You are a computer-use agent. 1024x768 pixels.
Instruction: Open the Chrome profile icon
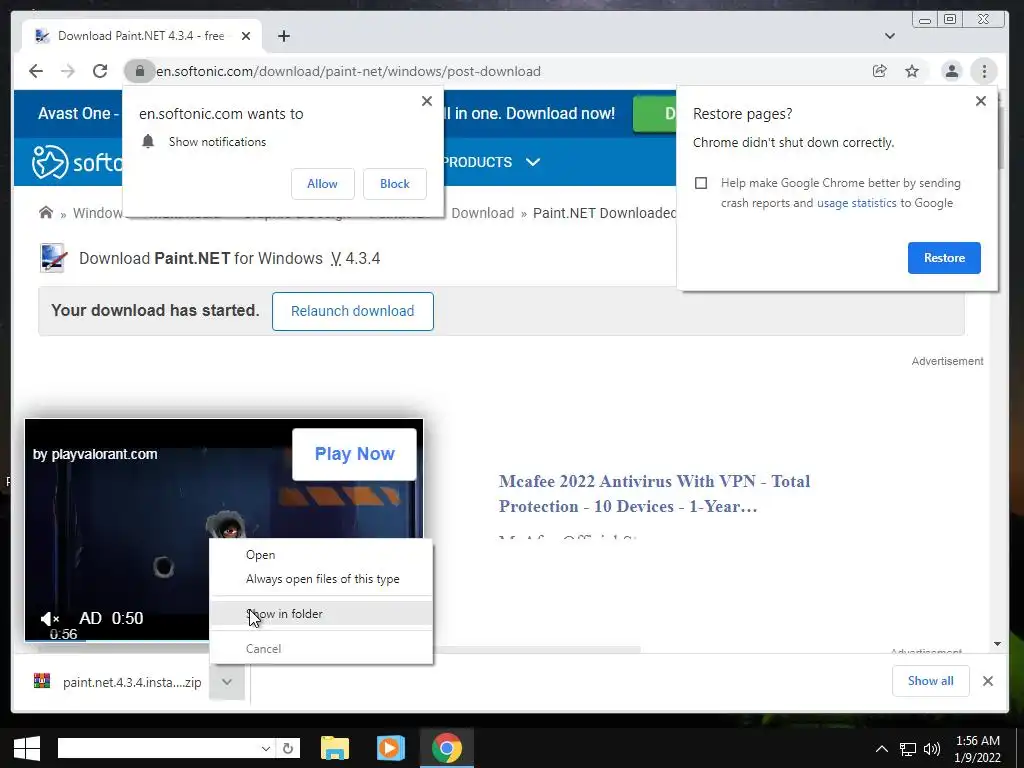pos(952,71)
